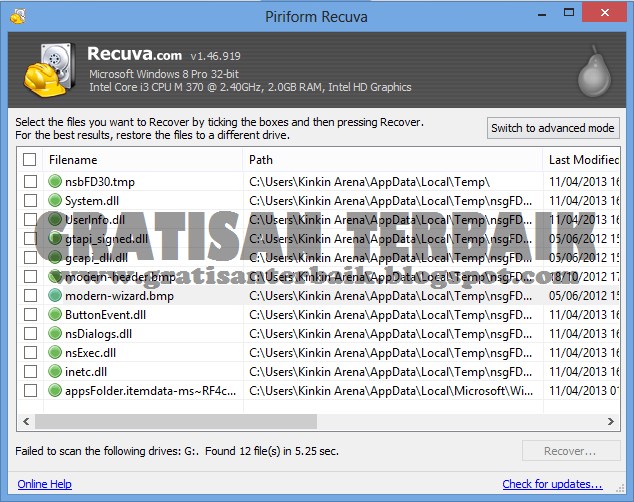Click the Piriform pear logo
The image size is (634, 502).
(594, 72)
